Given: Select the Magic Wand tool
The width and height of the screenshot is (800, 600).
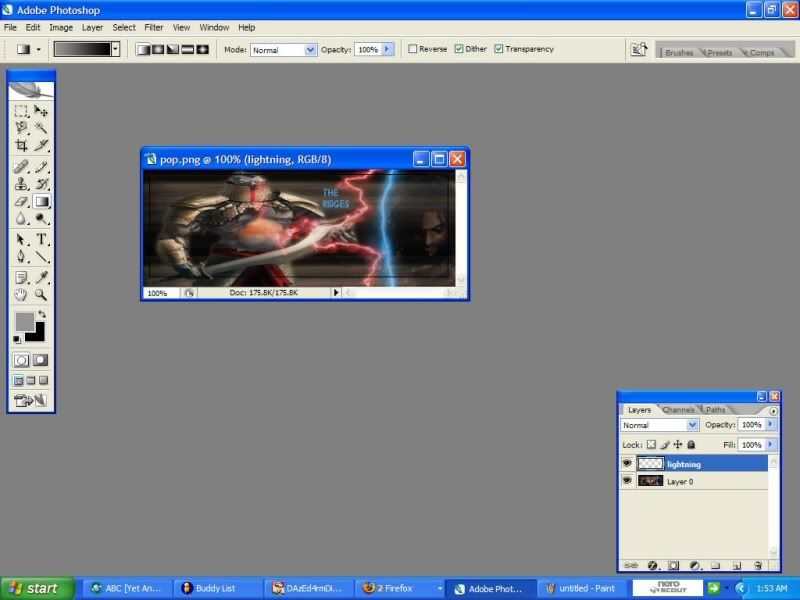Looking at the screenshot, I should 41,128.
